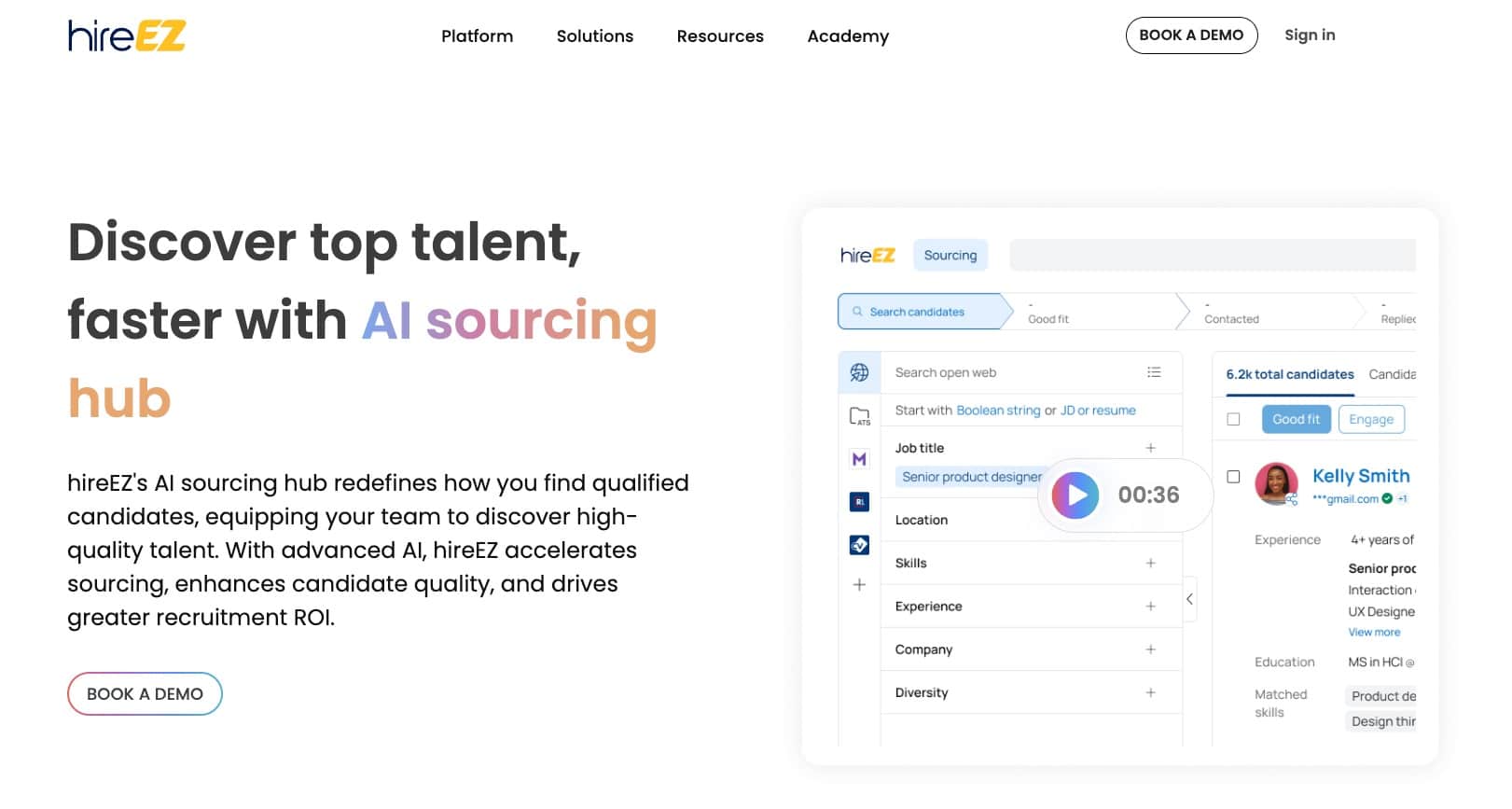Click the View more link under UX Designer

pos(1373,632)
